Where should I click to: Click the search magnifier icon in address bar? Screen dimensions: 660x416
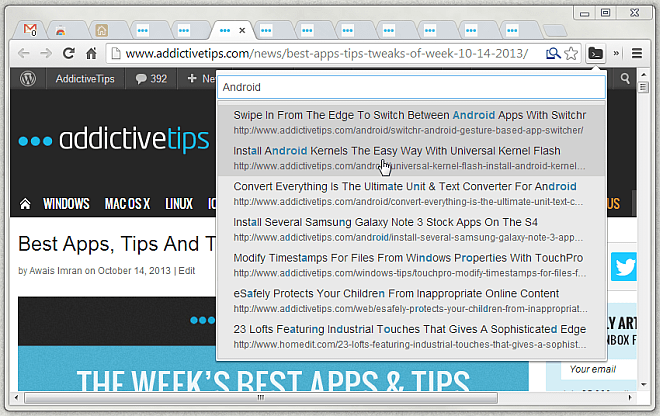click(553, 53)
